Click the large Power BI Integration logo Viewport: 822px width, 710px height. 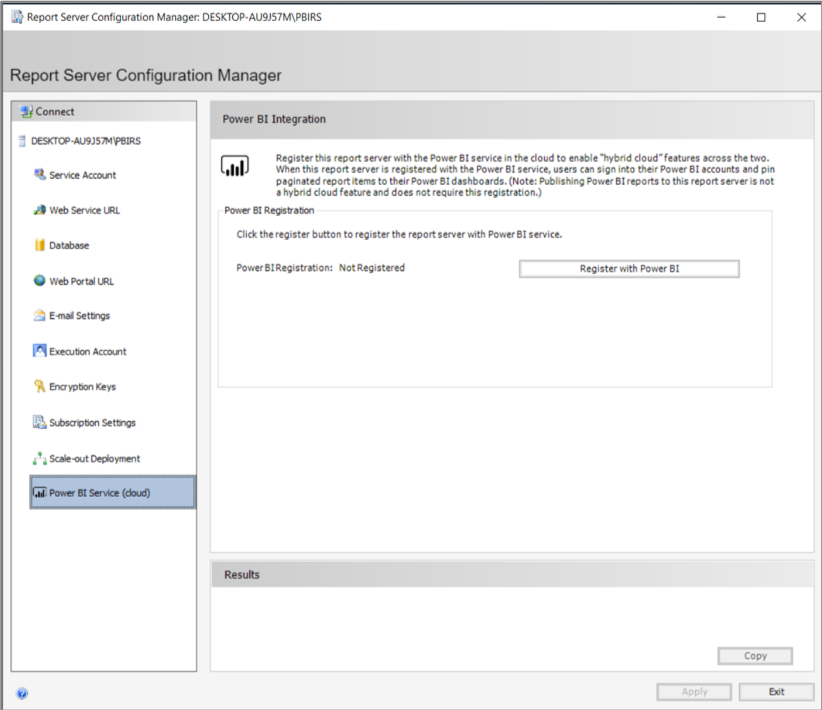click(234, 166)
